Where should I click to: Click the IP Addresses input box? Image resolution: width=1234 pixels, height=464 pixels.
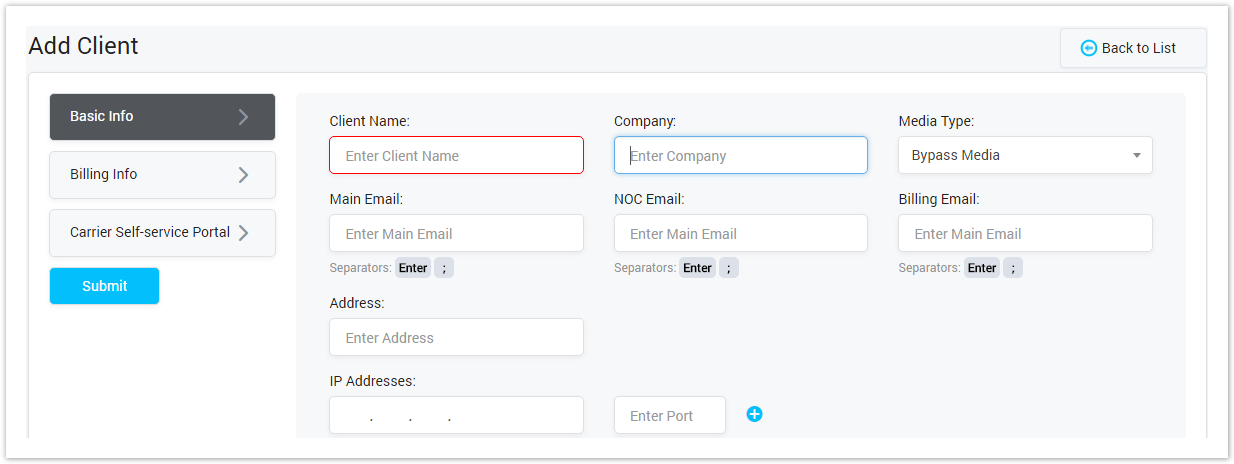pos(456,416)
